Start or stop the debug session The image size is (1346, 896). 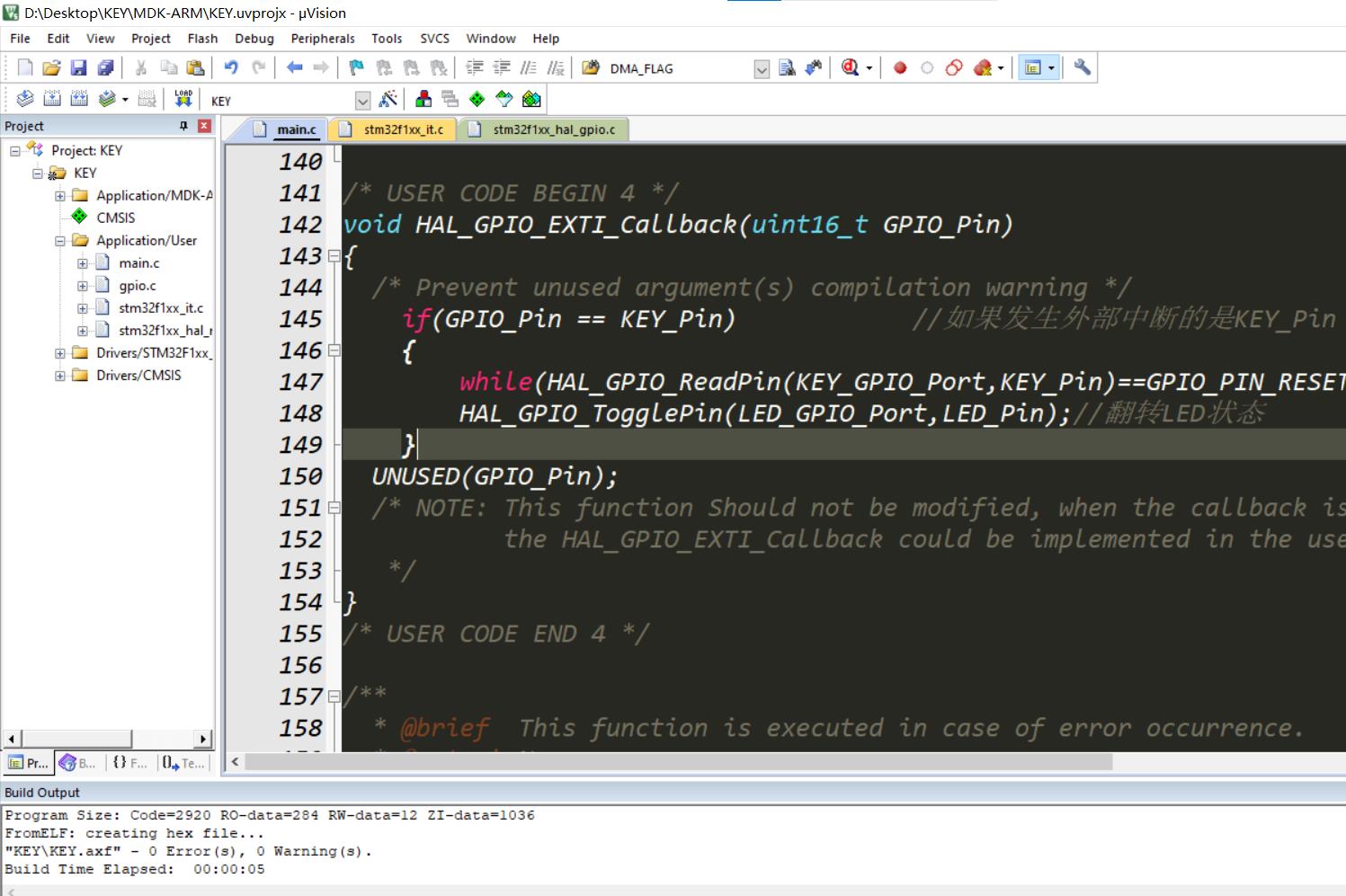pyautogui.click(x=850, y=68)
